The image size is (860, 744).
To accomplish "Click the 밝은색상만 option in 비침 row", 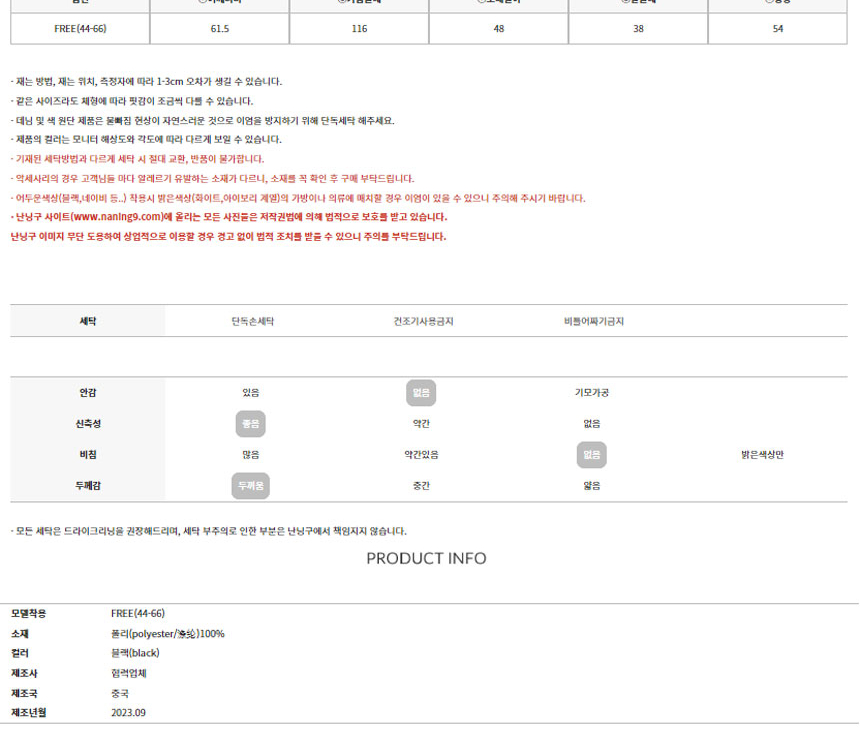I will tap(762, 455).
